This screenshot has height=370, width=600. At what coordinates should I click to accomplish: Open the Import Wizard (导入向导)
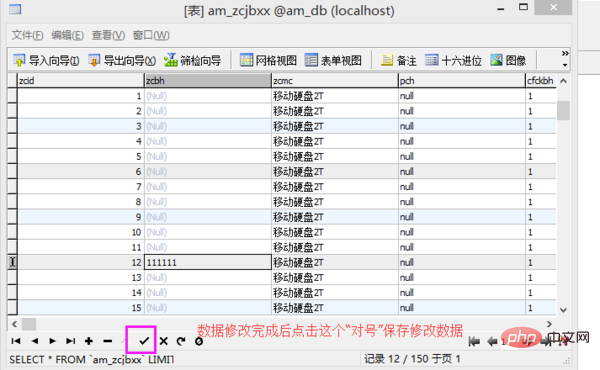46,60
